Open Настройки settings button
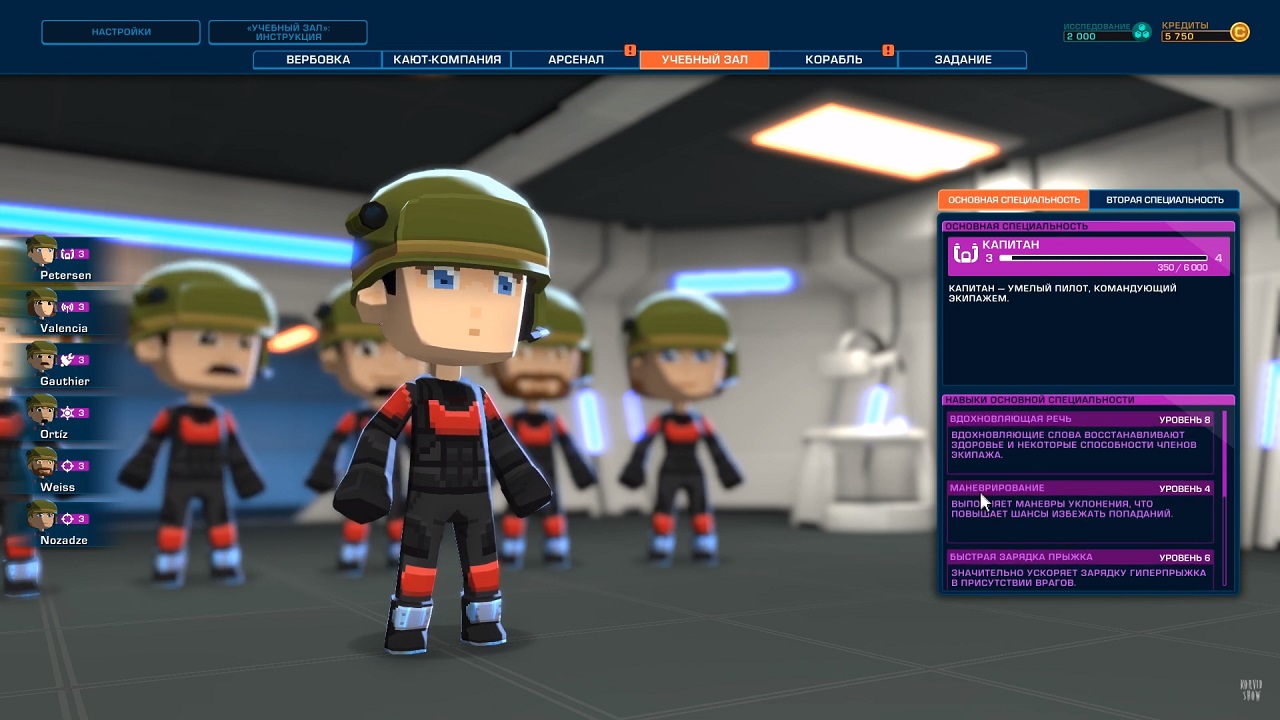This screenshot has width=1280, height=720. [x=121, y=32]
